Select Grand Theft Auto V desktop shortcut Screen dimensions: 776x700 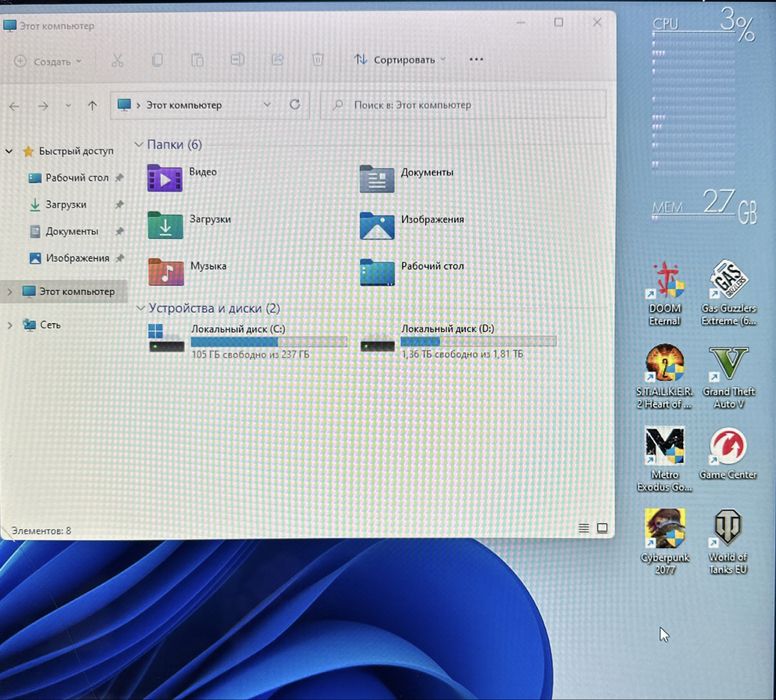(x=729, y=377)
